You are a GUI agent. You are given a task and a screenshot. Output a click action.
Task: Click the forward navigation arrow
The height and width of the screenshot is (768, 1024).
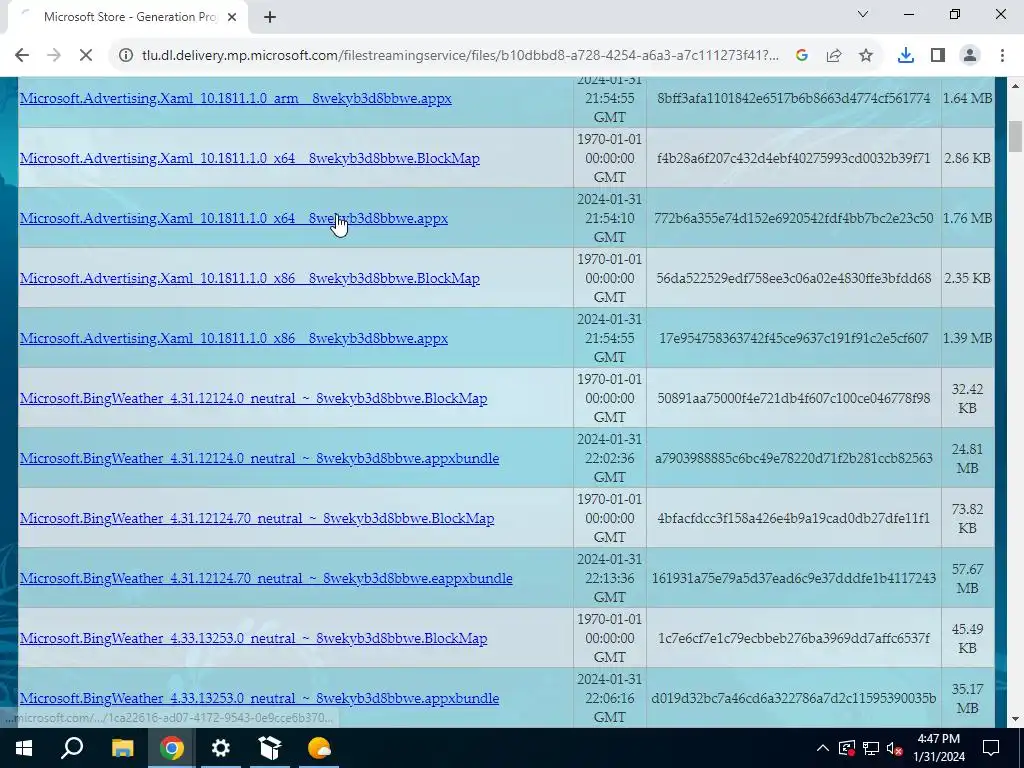(54, 56)
